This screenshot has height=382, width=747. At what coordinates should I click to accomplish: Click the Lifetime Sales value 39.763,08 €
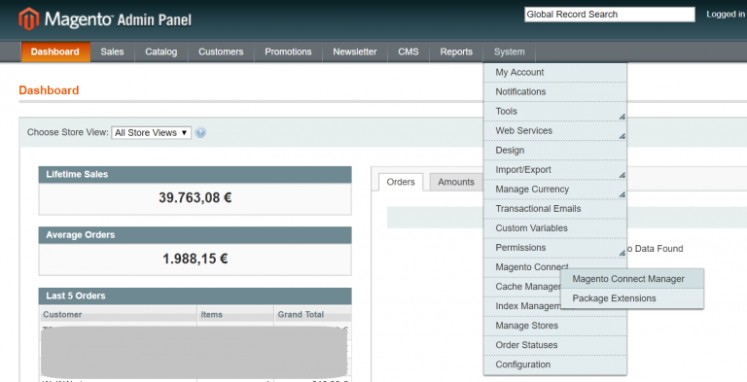coord(195,198)
